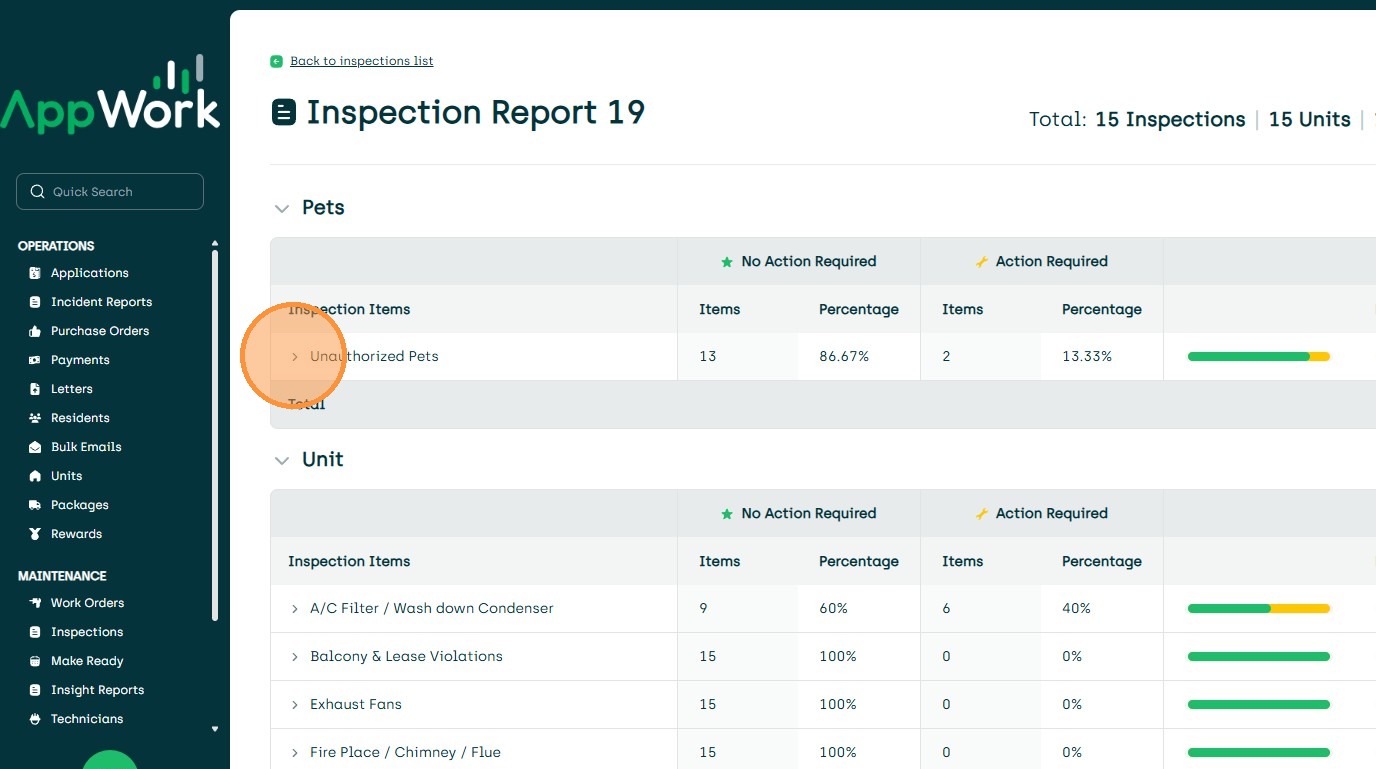The width and height of the screenshot is (1376, 769).
Task: Open Insight Reports in sidebar menu
Action: [x=97, y=690]
